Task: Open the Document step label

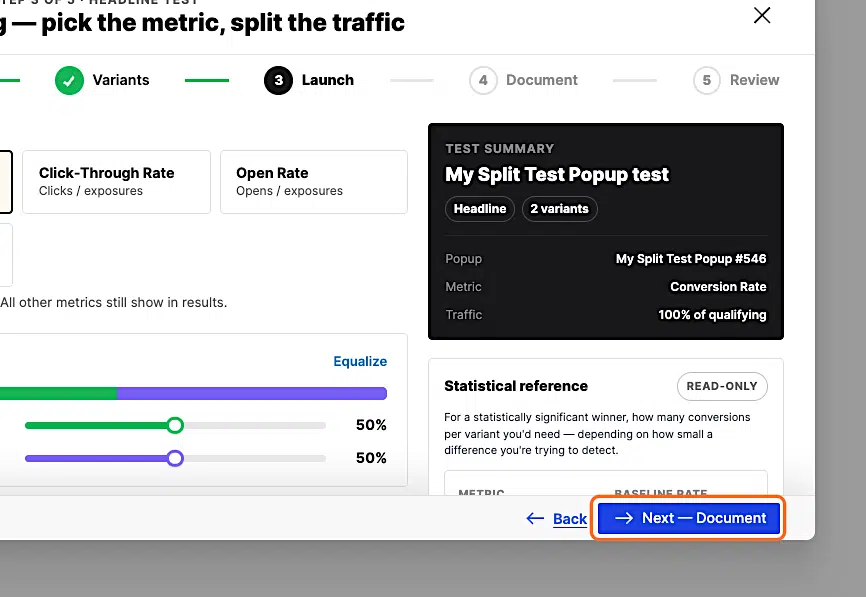Action: coord(542,80)
